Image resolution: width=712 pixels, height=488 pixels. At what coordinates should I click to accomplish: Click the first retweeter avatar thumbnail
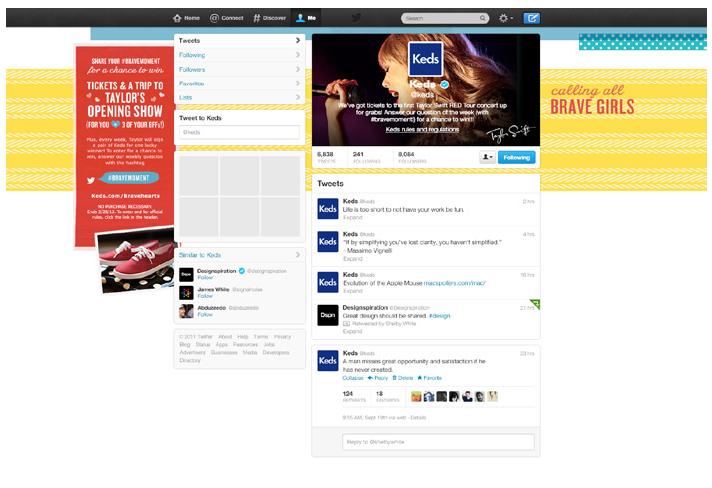point(416,396)
